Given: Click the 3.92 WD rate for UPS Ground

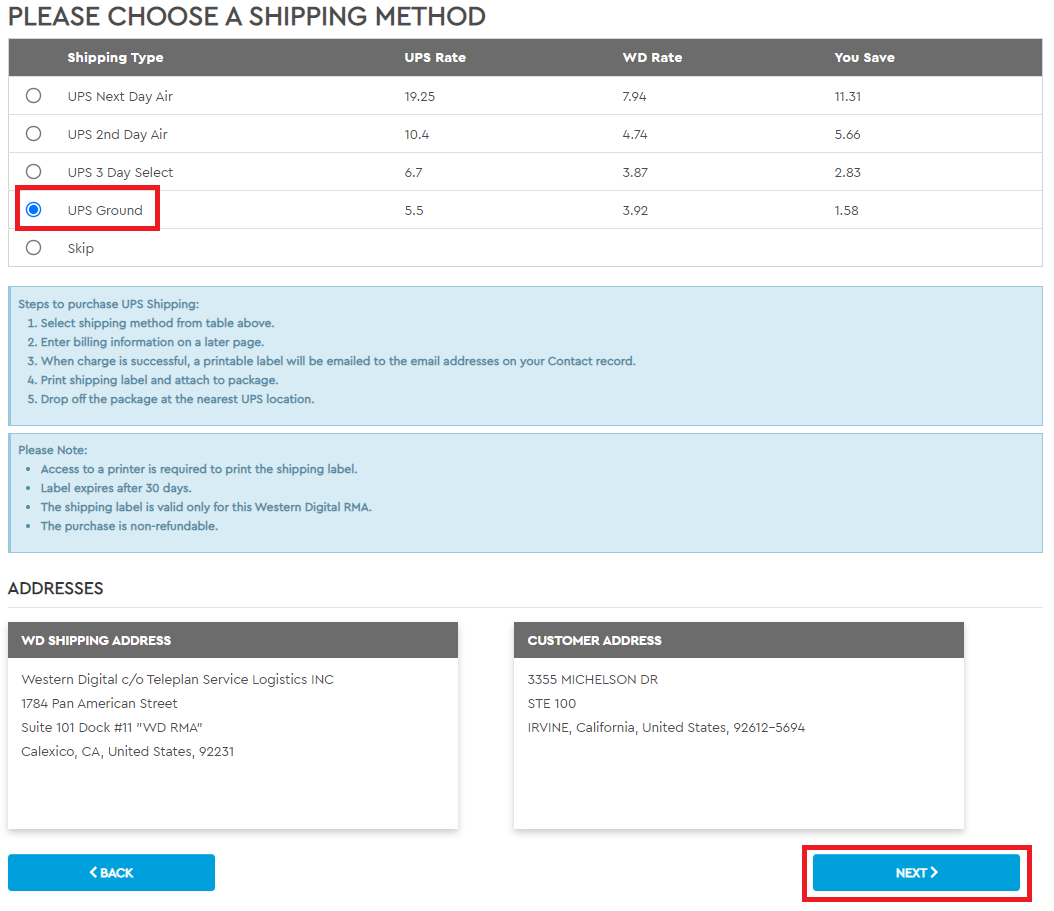Looking at the screenshot, I should [x=636, y=211].
